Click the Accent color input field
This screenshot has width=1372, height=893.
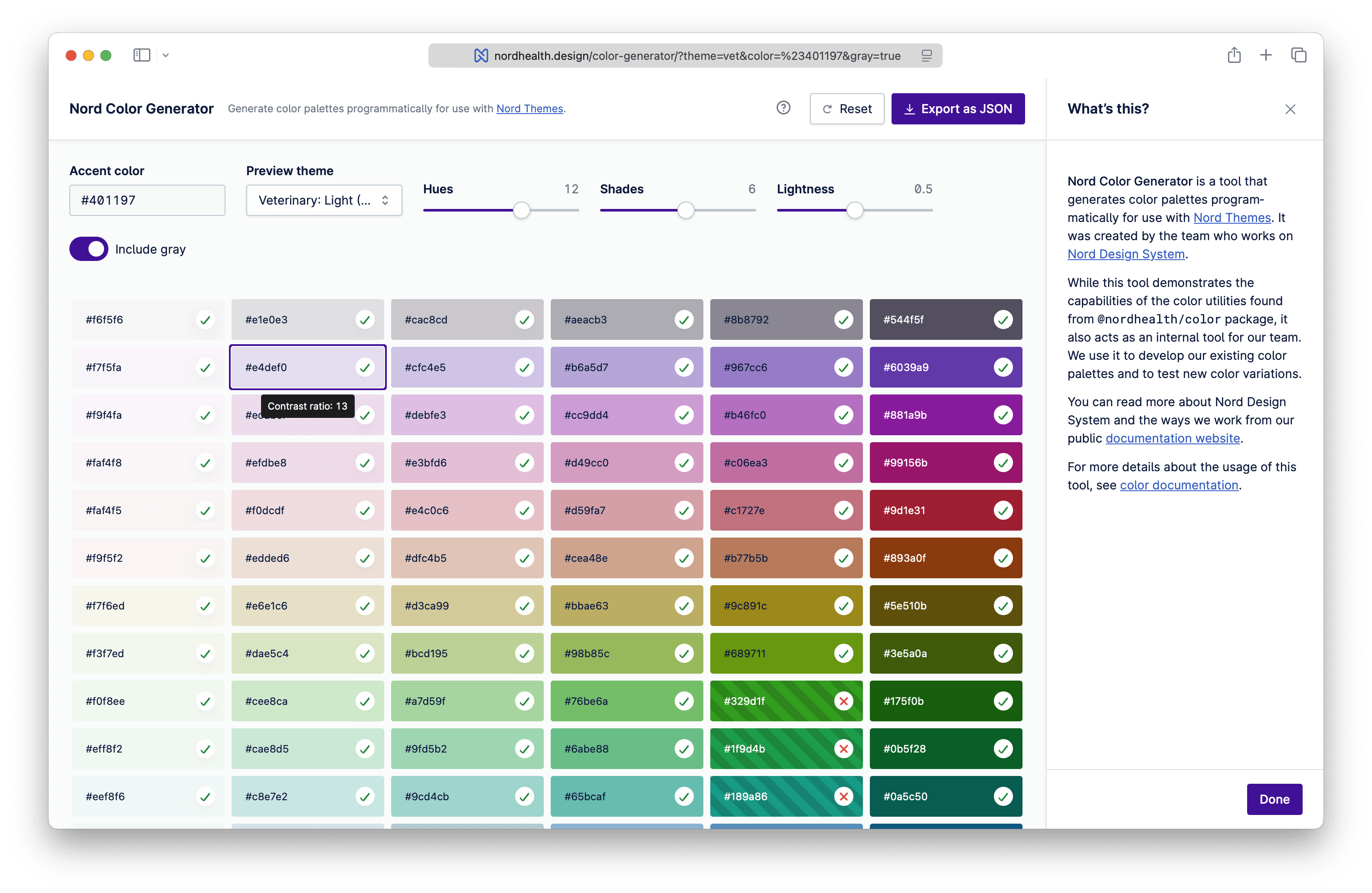(147, 200)
